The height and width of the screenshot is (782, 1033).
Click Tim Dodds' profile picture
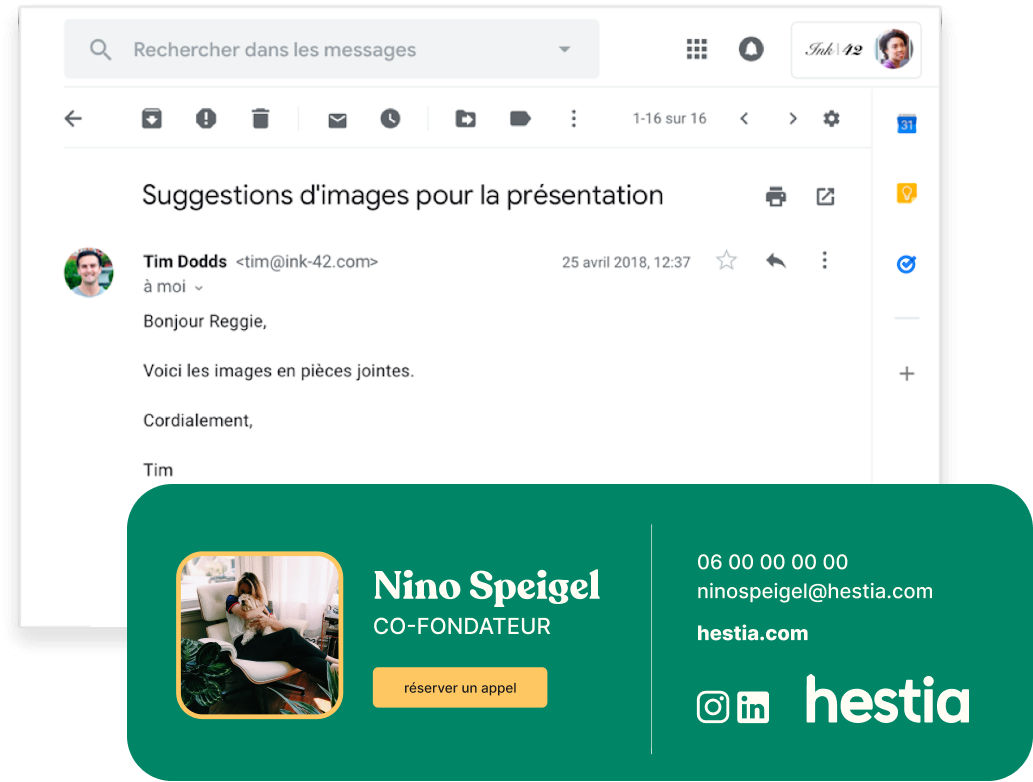click(89, 272)
